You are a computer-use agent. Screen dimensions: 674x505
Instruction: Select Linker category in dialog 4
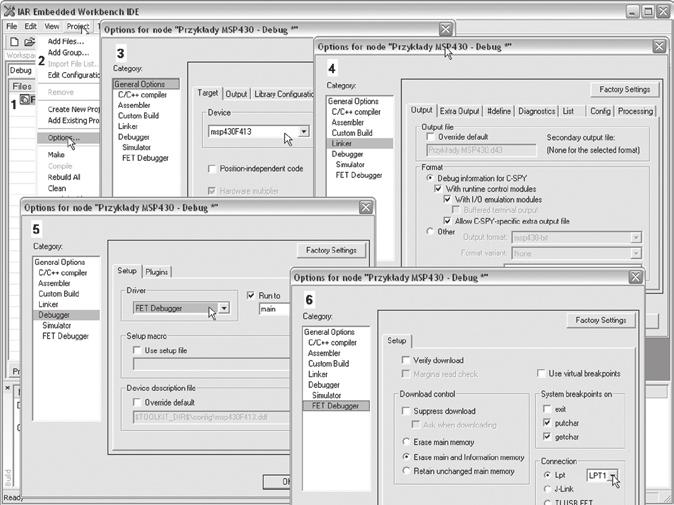[x=360, y=143]
